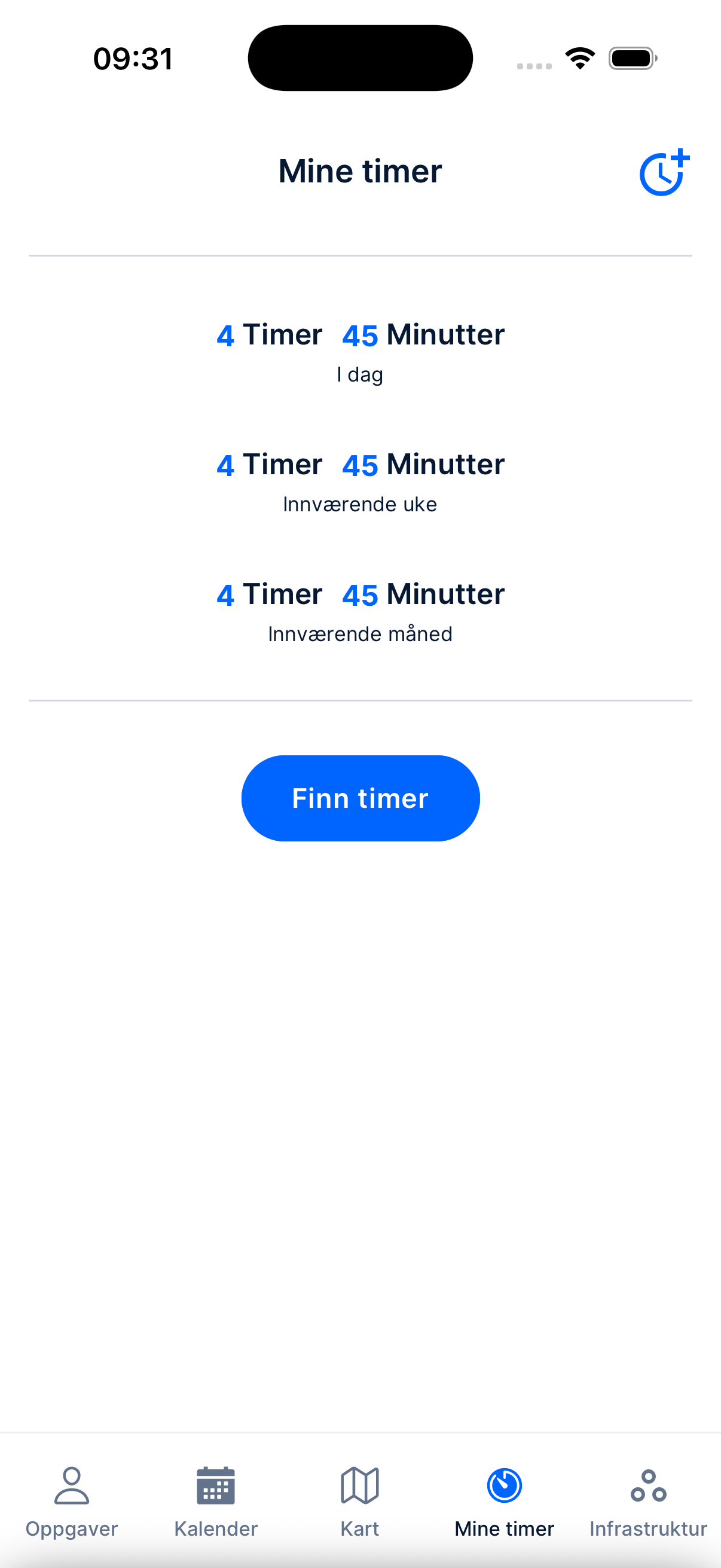
Task: Select the Mine timer tab label
Action: [x=505, y=1529]
